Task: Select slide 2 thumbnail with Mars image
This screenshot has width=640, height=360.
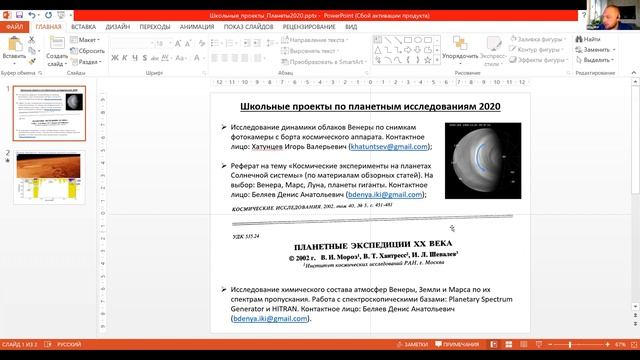Action: 49,177
